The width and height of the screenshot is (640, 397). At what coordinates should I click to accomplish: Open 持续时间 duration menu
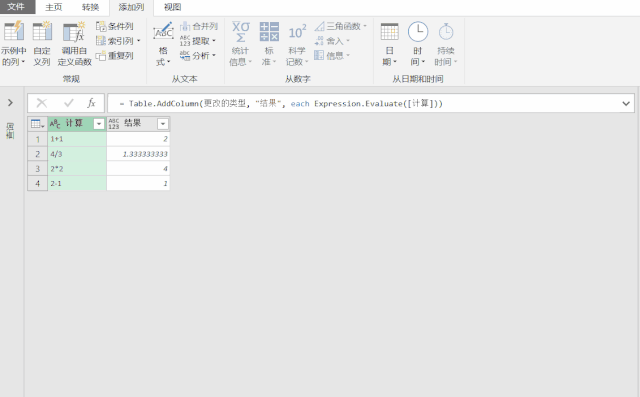coord(446,44)
